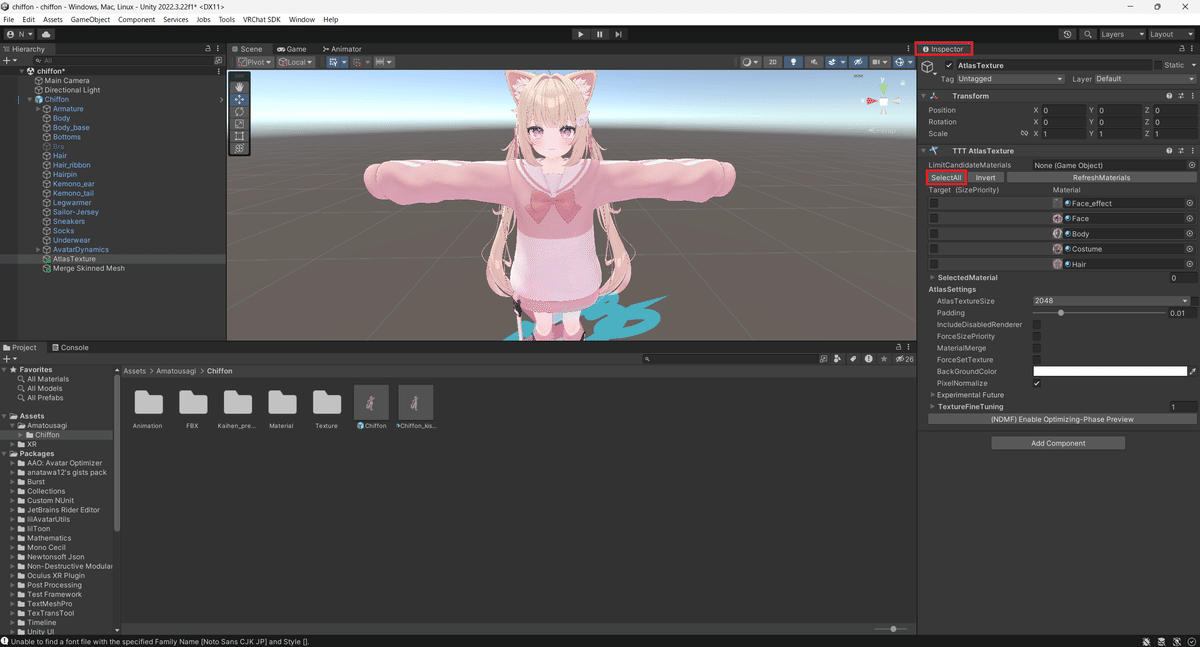This screenshot has width=1200, height=647.
Task: Open Transform component preset icon
Action: 1180,96
